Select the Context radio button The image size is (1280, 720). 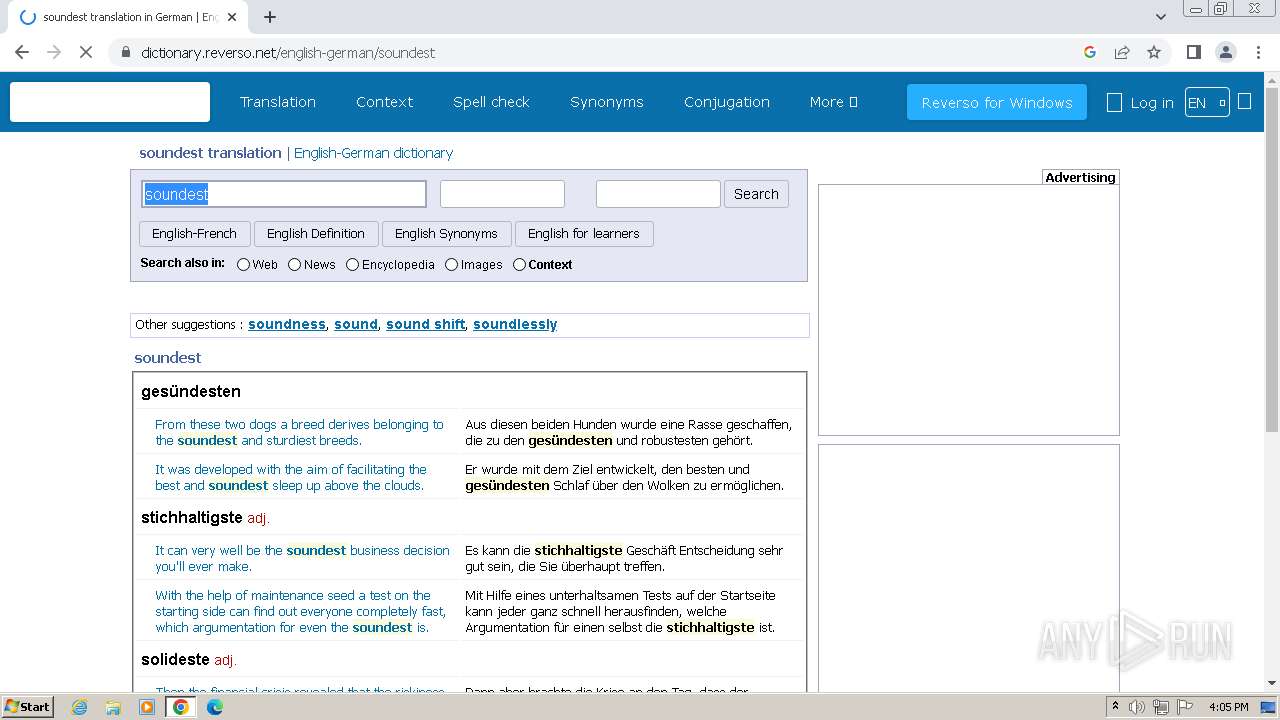(x=519, y=265)
